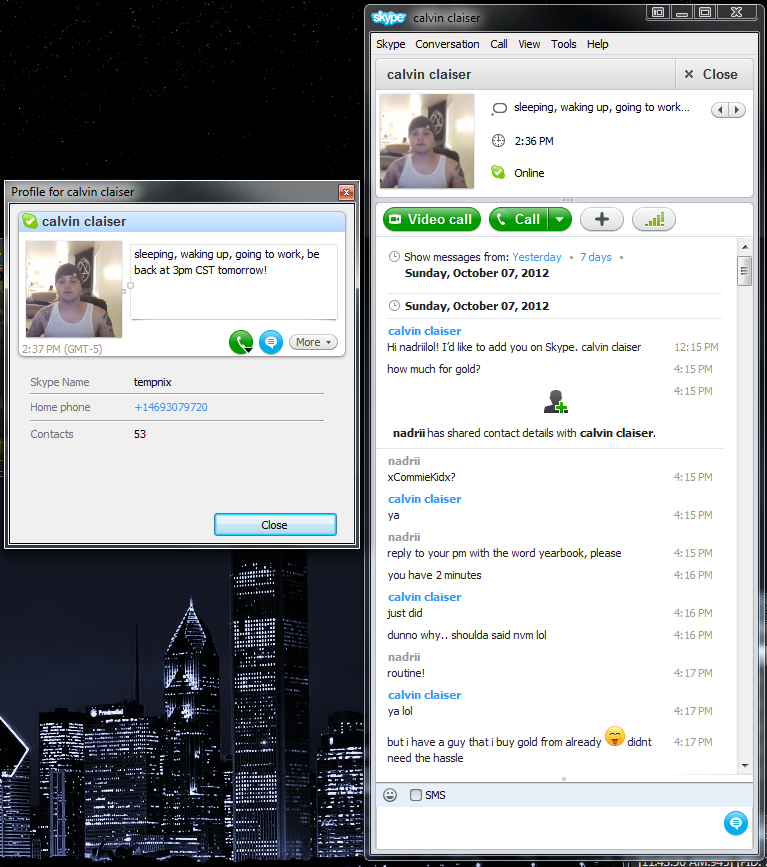The image size is (767, 867).
Task: Close the calvin claiser conversation header
Action: click(712, 74)
